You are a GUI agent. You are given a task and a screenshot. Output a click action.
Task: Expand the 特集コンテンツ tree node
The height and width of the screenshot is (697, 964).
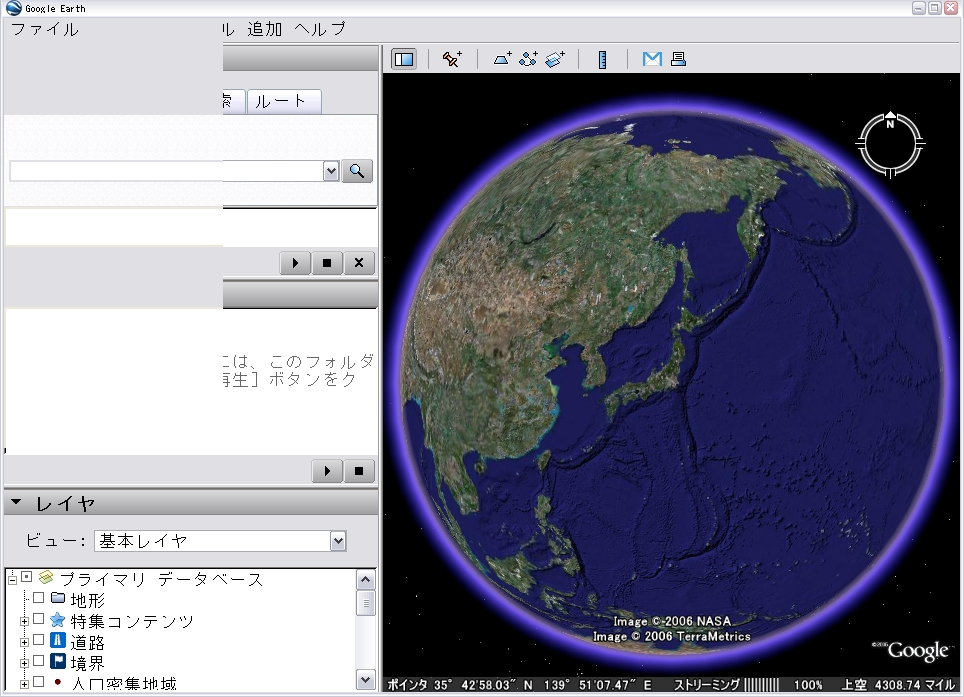[x=24, y=621]
